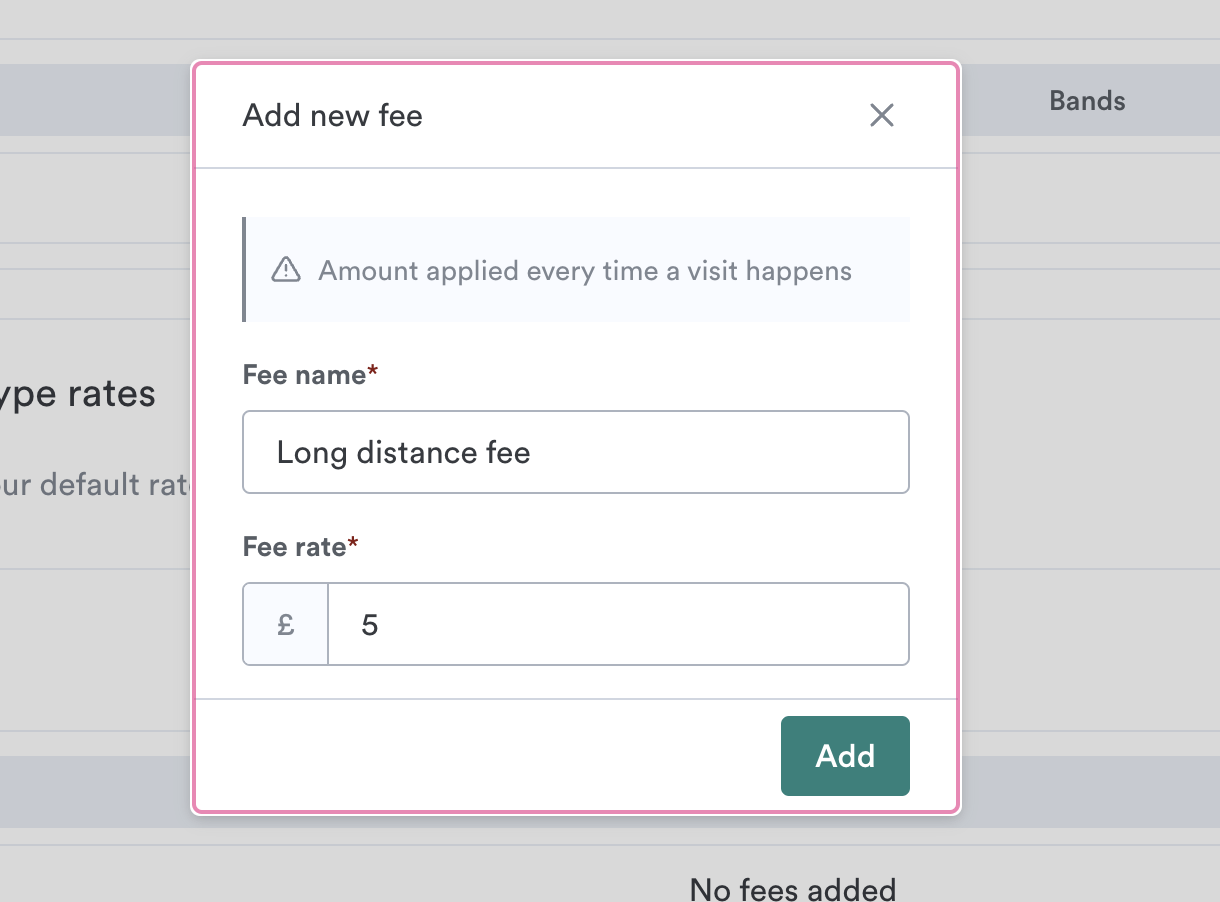Click the asterisk beside Fee name
1220x902 pixels.
pos(373,374)
